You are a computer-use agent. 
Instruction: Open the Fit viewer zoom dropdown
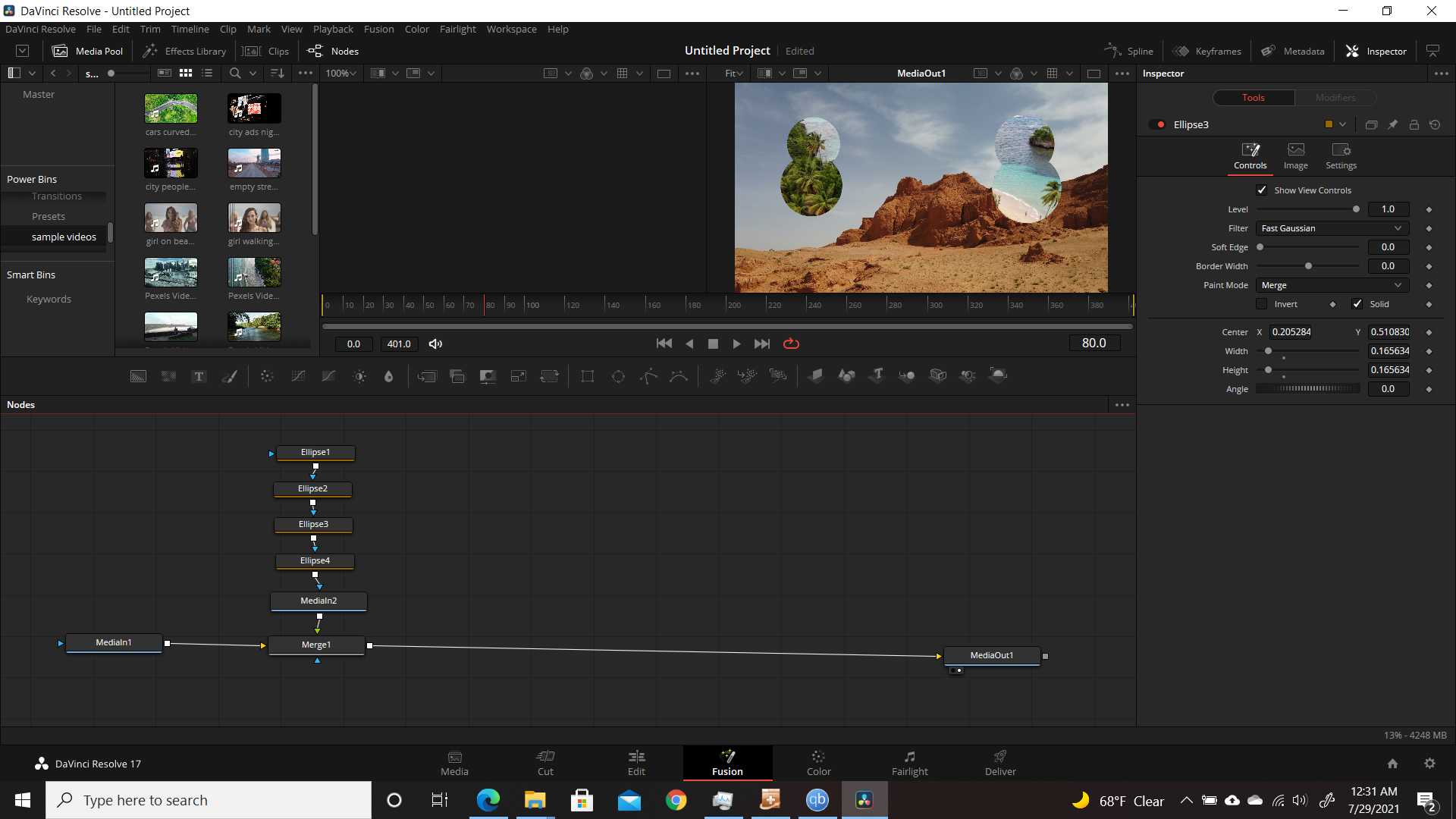(x=734, y=73)
